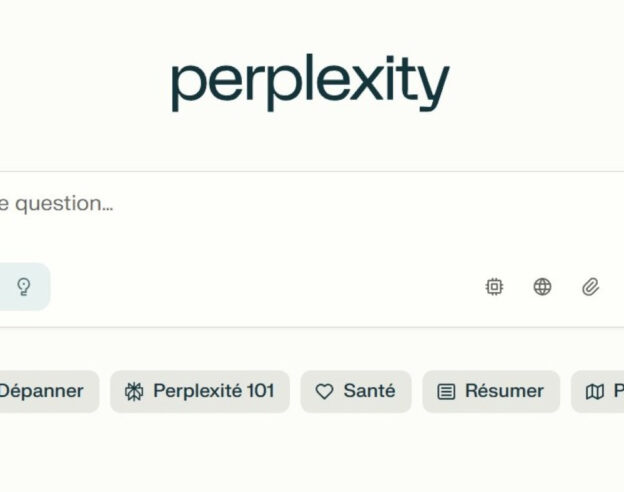This screenshot has width=624, height=492.
Task: Click the perplexity logo
Action: tap(311, 83)
